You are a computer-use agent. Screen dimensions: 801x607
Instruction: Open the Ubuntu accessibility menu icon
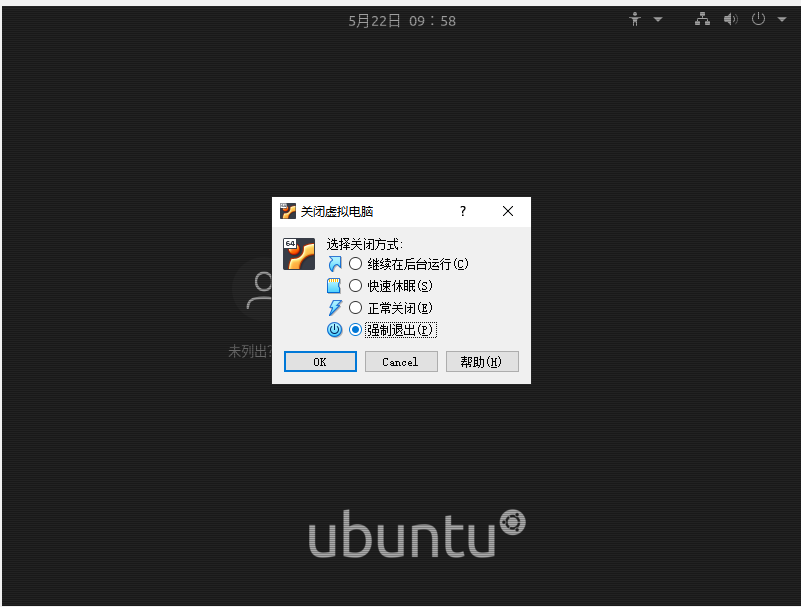[x=635, y=19]
